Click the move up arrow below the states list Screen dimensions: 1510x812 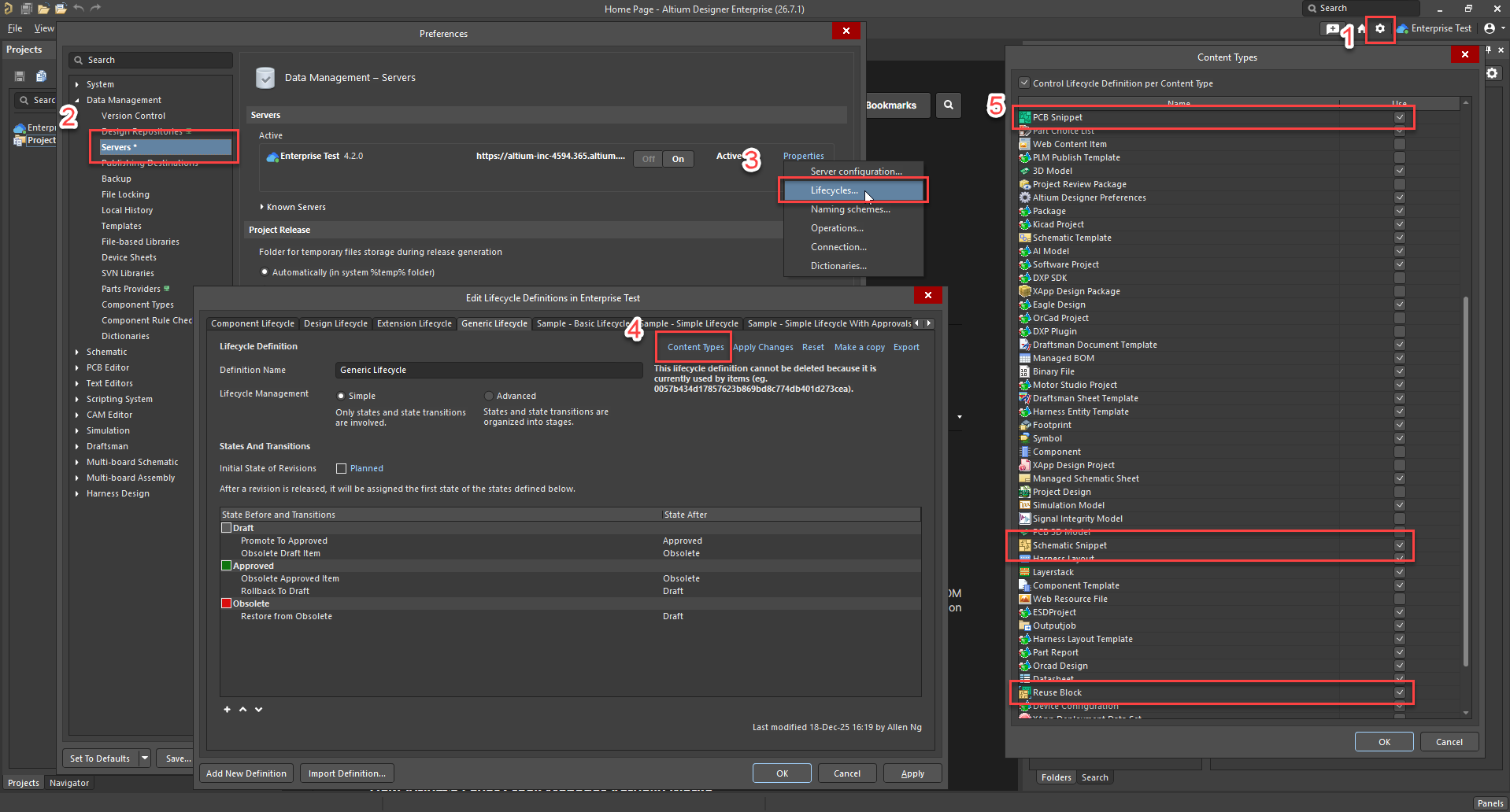tap(243, 710)
